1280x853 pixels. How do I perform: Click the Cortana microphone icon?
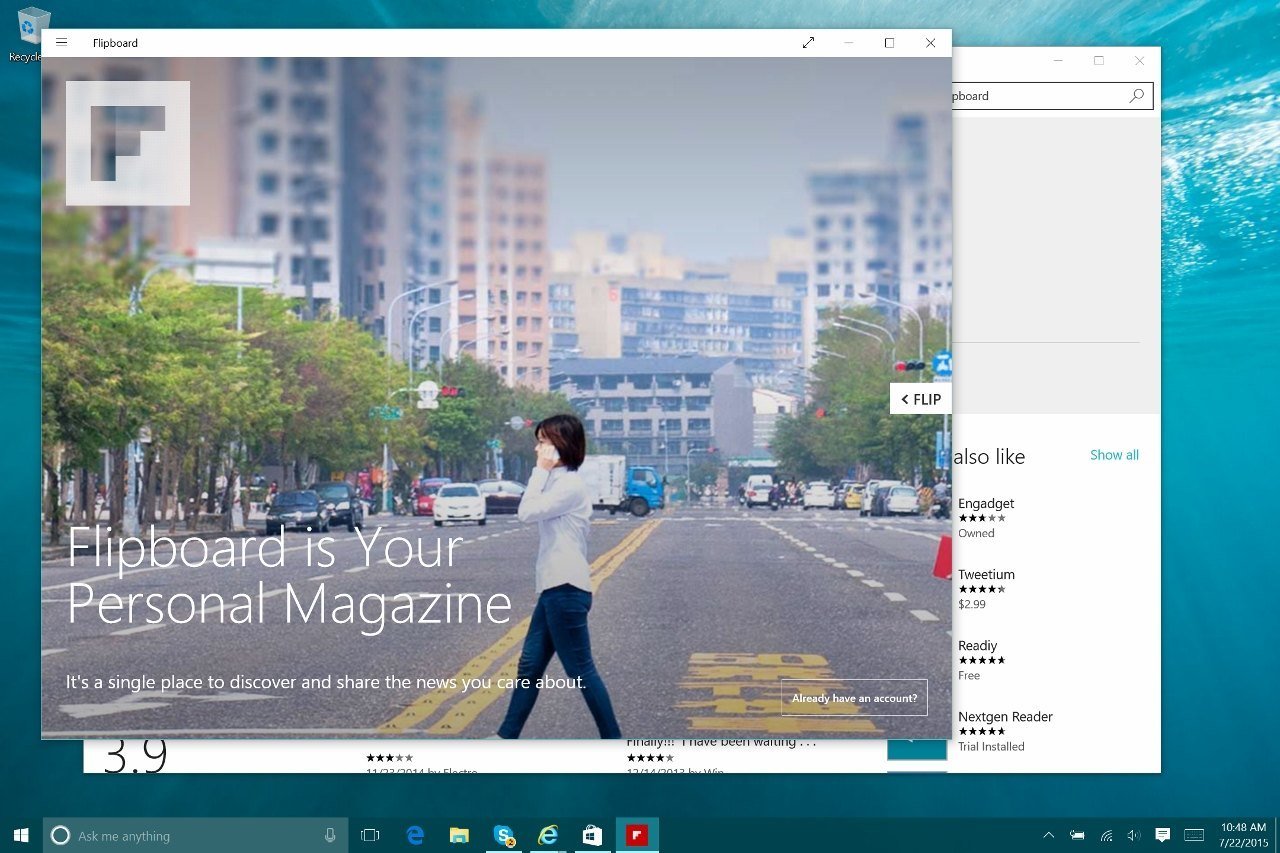330,835
